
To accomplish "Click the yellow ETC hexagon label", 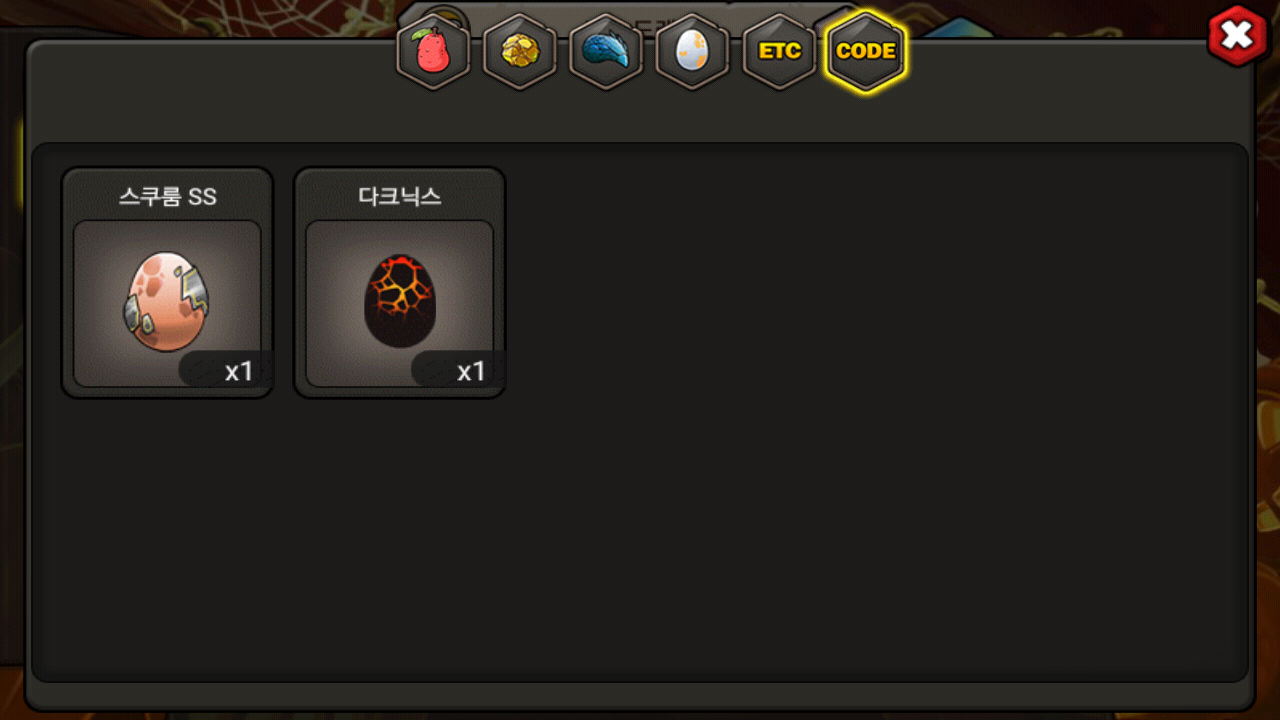I will [779, 51].
